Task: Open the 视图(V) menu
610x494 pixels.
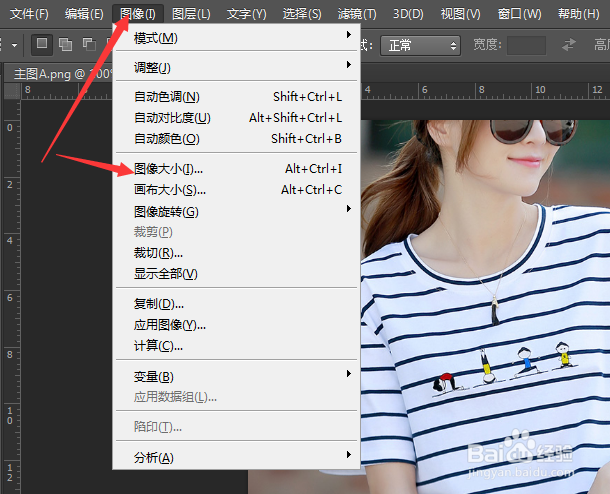Action: (460, 14)
